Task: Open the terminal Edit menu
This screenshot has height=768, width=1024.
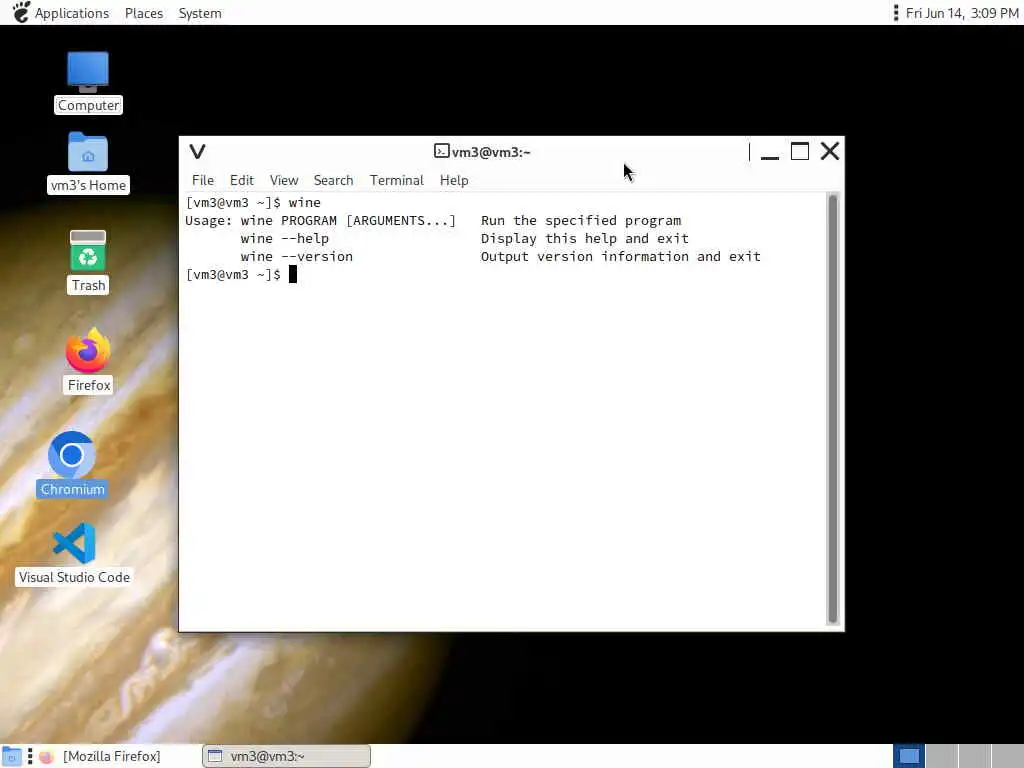Action: (242, 180)
